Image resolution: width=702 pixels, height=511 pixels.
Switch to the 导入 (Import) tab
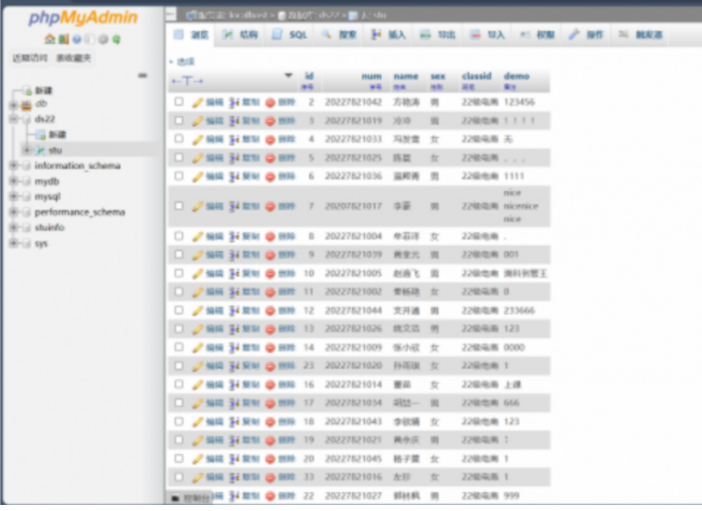coord(487,35)
